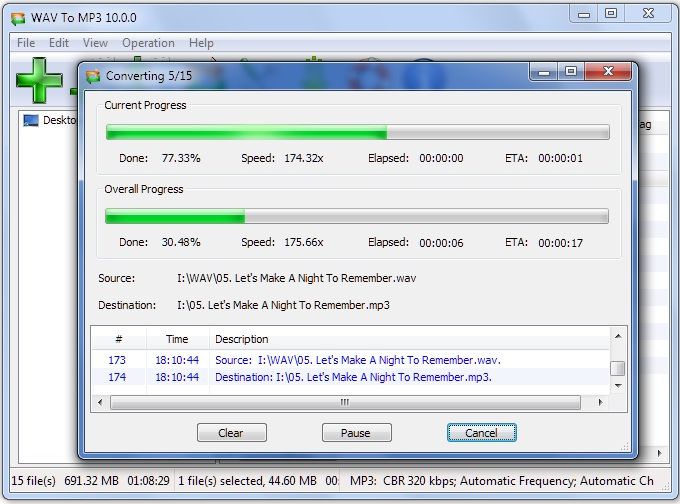The image size is (680, 504).
Task: Click the log horizontal scrollbar thumb
Action: pyautogui.click(x=345, y=402)
